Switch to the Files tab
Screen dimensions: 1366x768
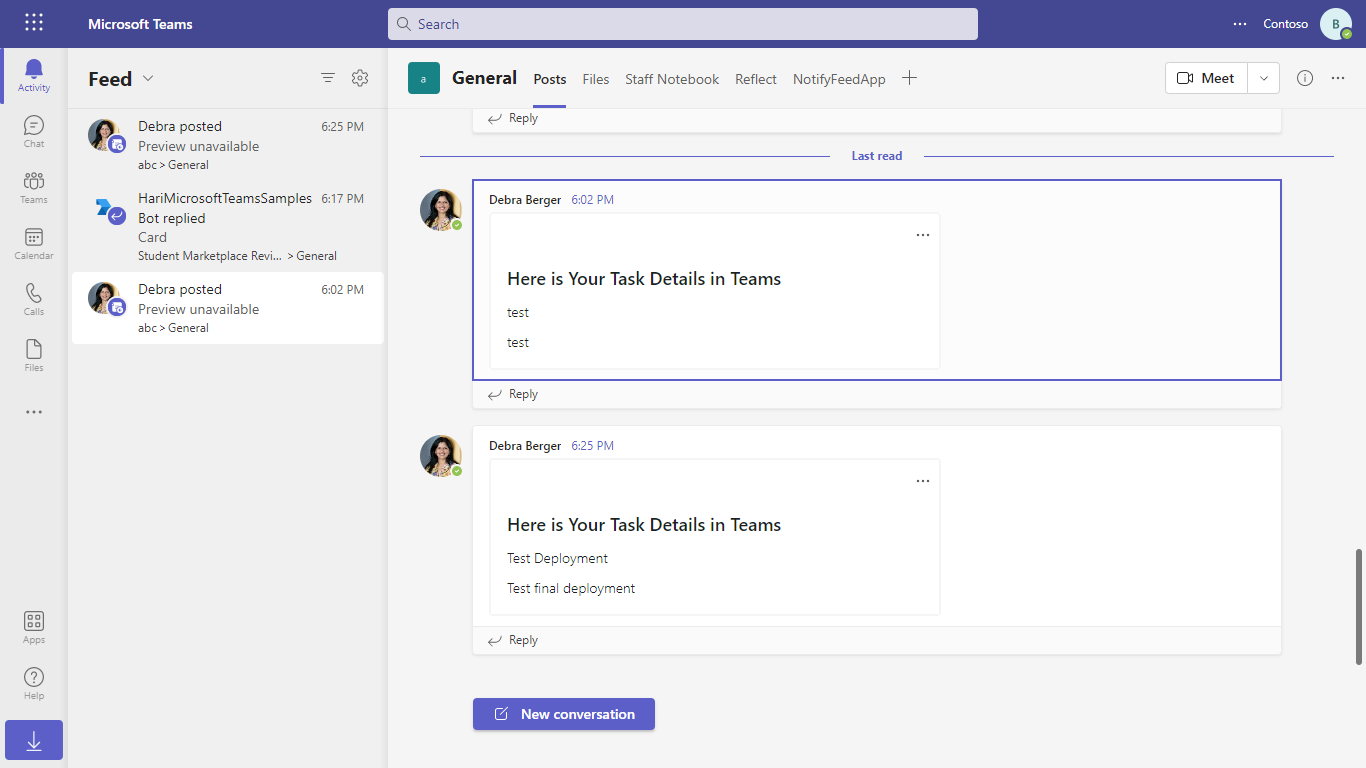click(596, 79)
